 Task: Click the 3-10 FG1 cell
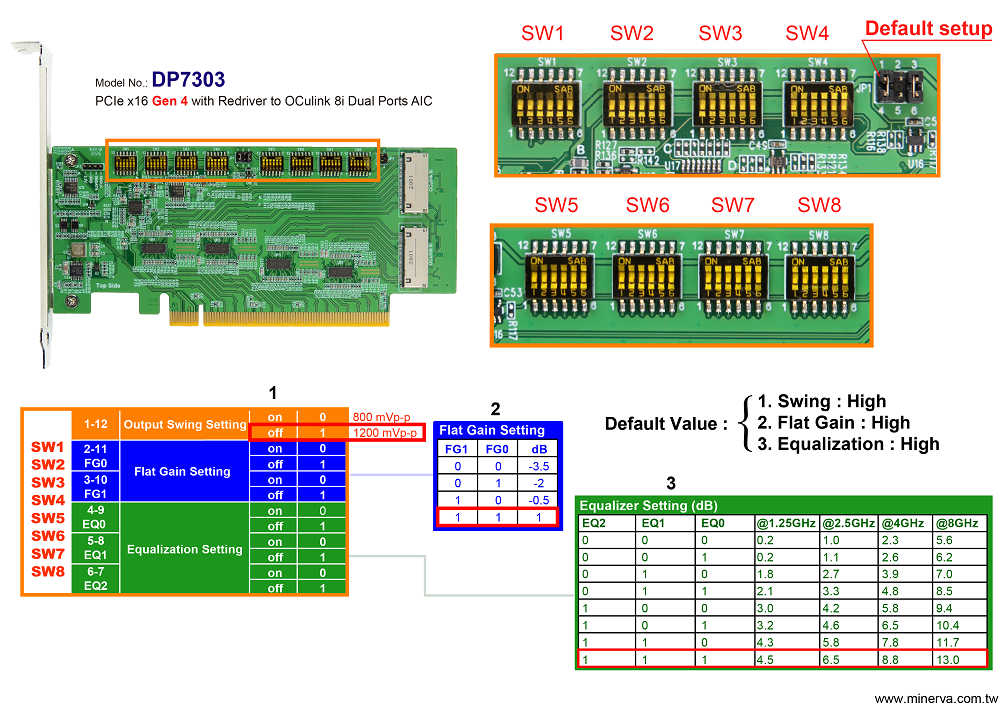pyautogui.click(x=96, y=487)
